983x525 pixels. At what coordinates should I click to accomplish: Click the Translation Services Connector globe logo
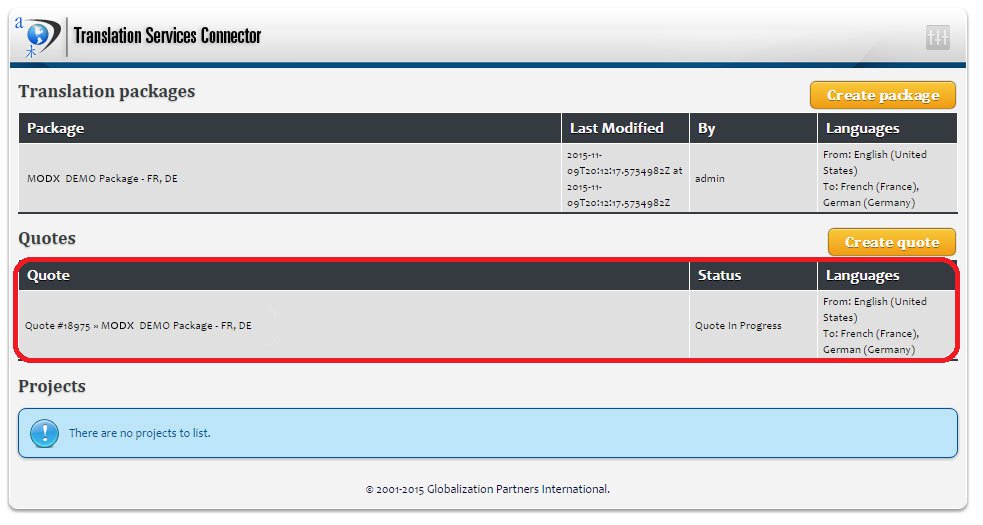pyautogui.click(x=38, y=37)
